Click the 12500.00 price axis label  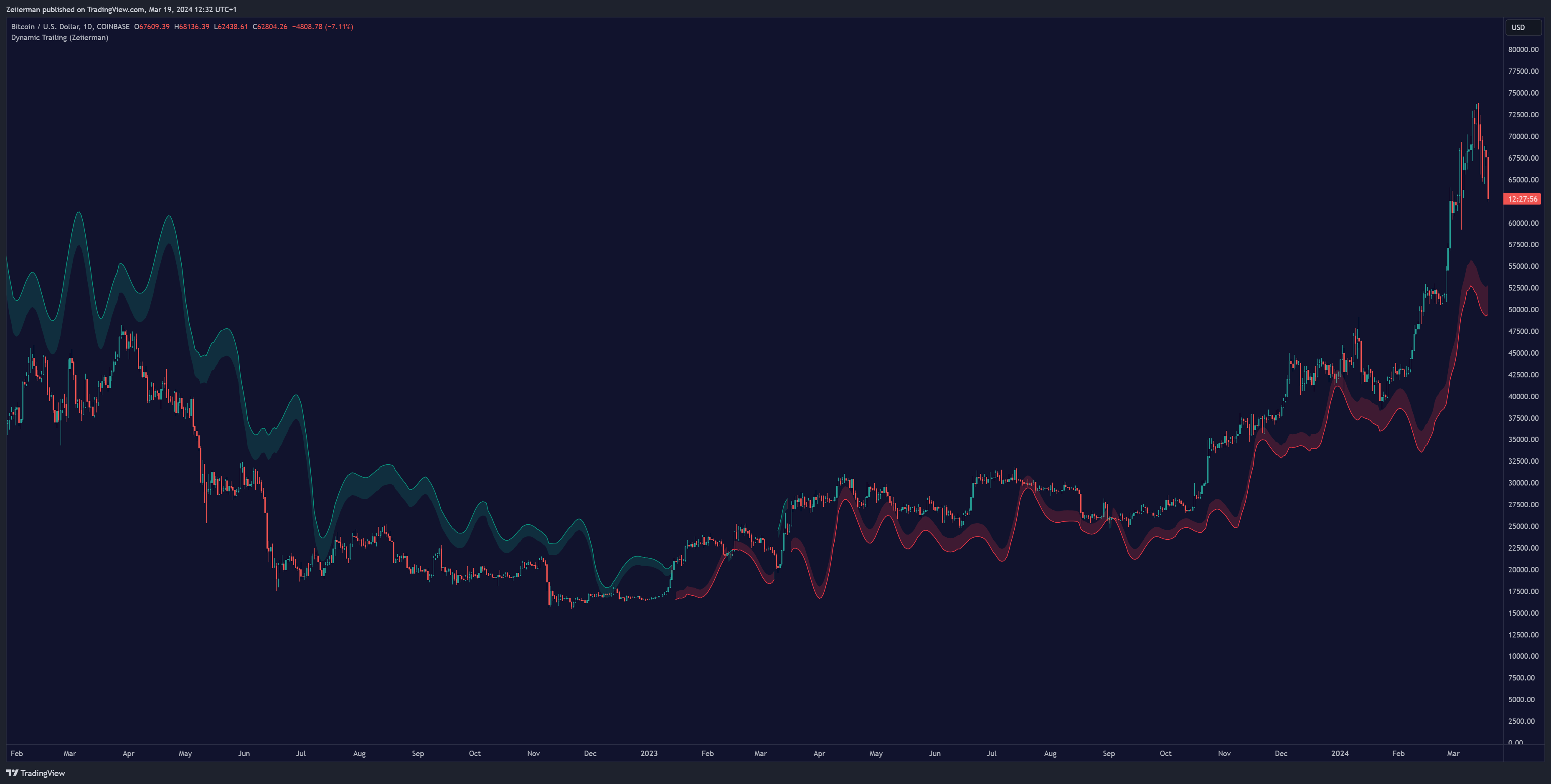[x=1523, y=635]
